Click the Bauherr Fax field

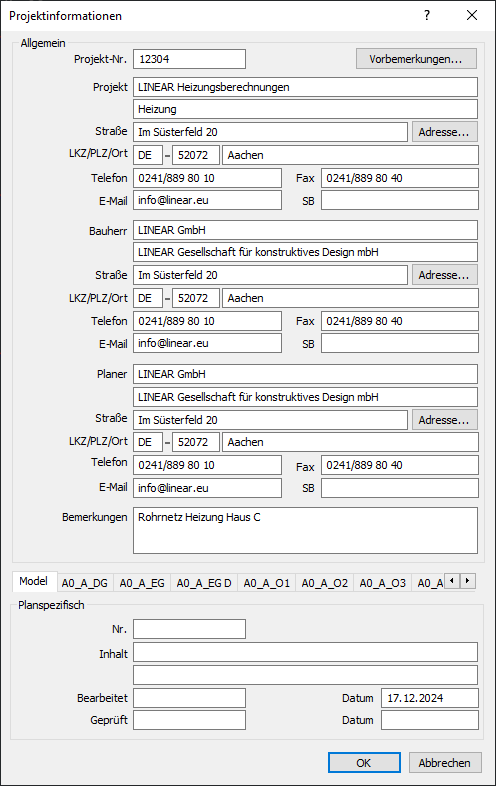coord(400,321)
